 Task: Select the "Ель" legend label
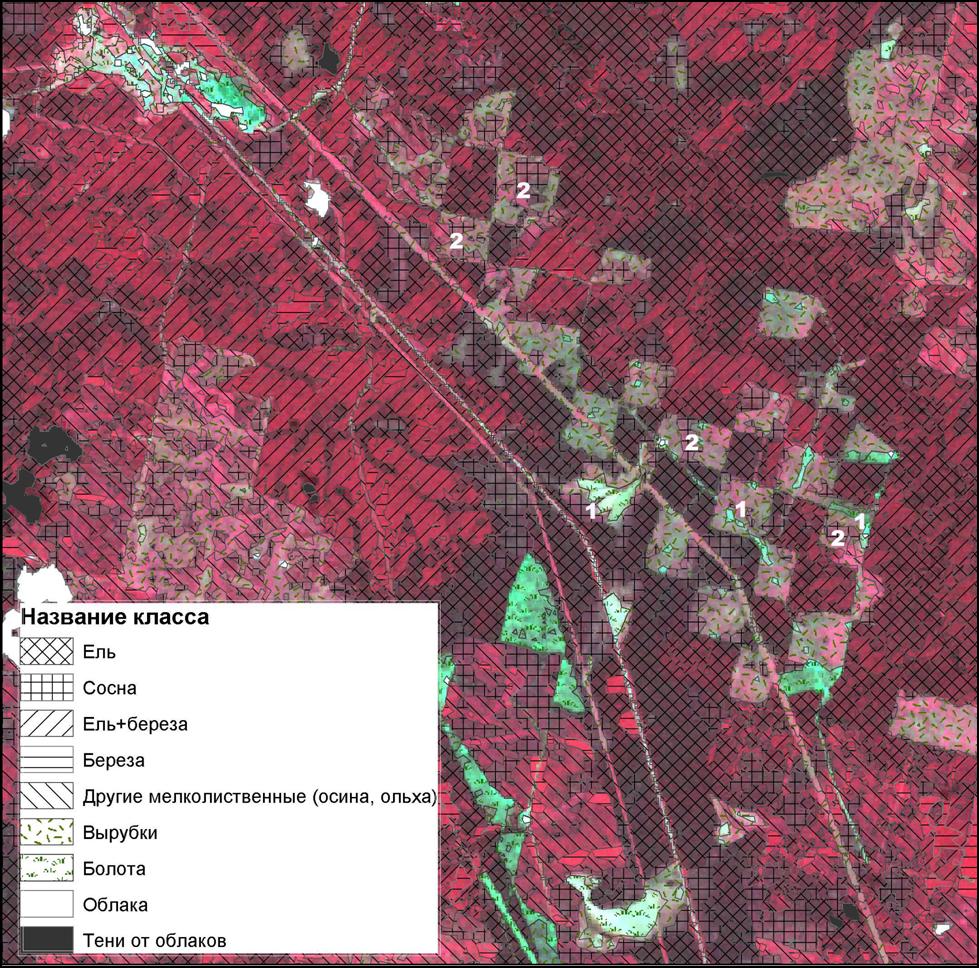99,652
